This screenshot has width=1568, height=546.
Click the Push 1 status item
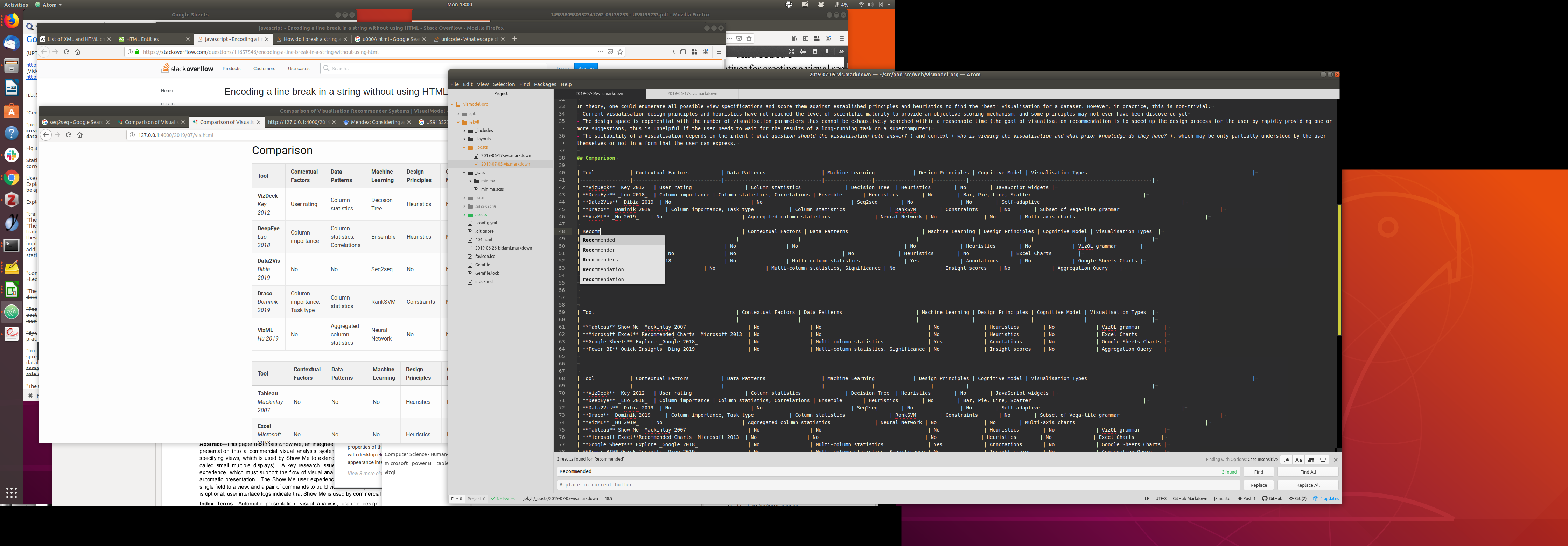1247,498
